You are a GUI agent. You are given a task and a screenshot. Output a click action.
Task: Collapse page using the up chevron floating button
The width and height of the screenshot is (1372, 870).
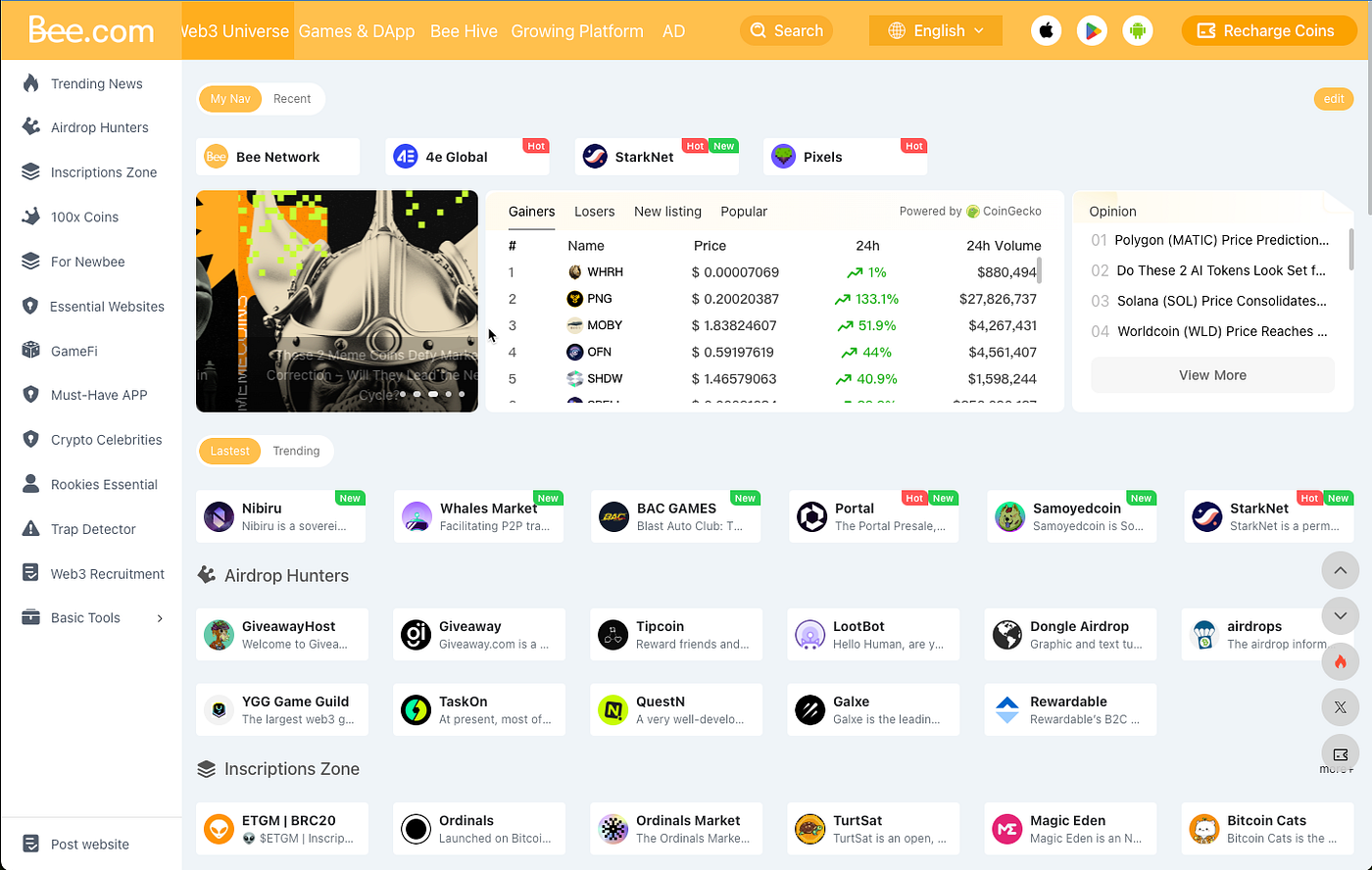[1340, 570]
